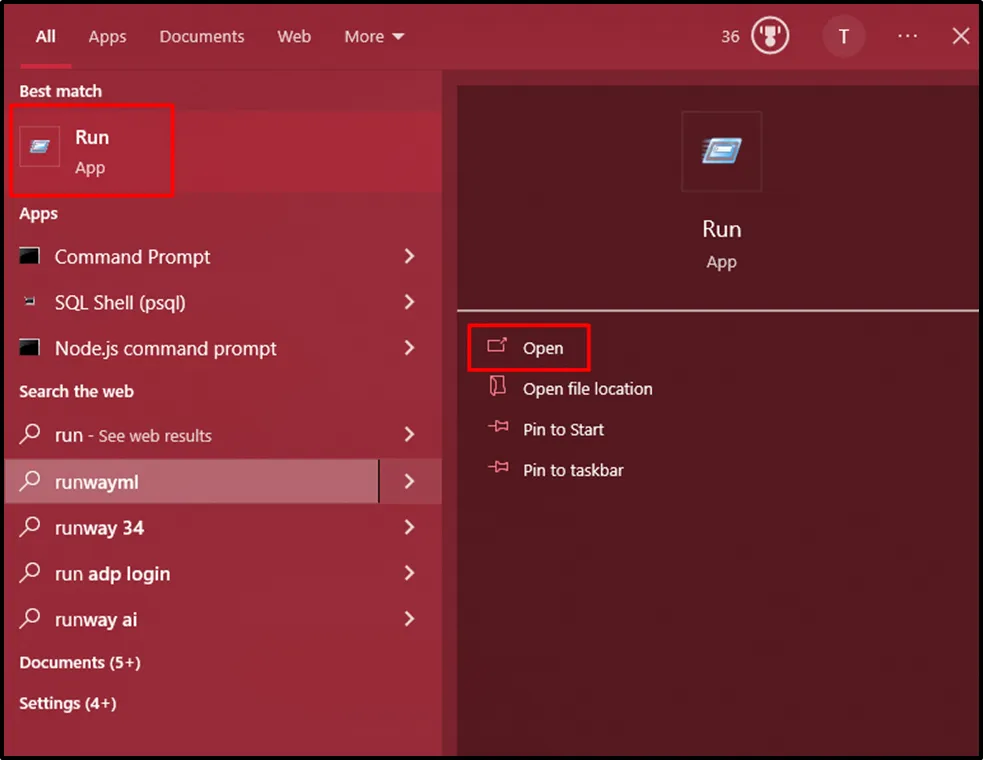This screenshot has height=760, width=983.
Task: Expand Command Prompt result arrow
Action: click(x=409, y=257)
